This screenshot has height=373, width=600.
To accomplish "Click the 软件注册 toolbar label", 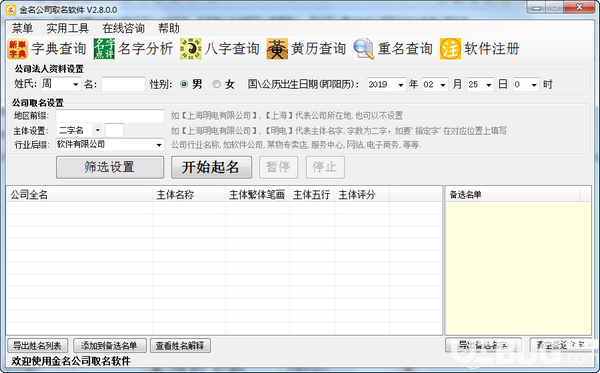I will coord(492,49).
